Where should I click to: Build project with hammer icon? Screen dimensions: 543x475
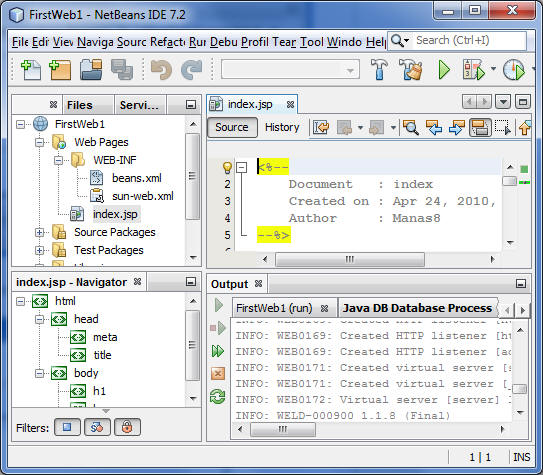(379, 70)
